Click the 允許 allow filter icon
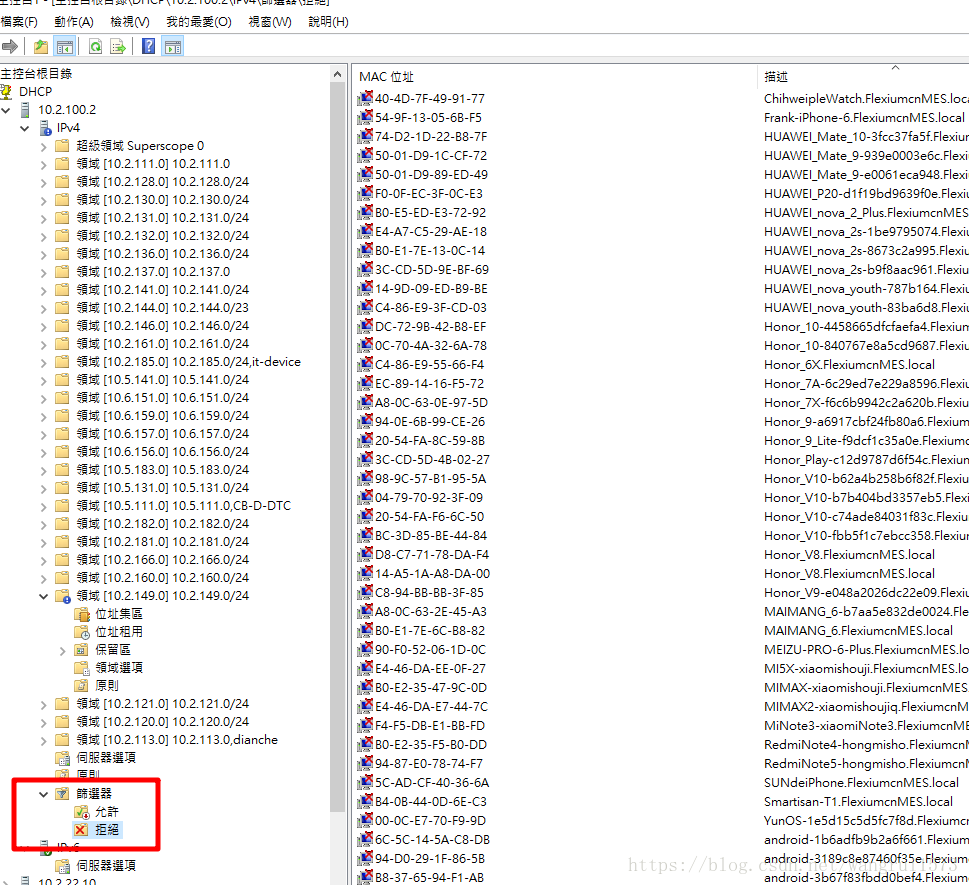 click(x=82, y=812)
